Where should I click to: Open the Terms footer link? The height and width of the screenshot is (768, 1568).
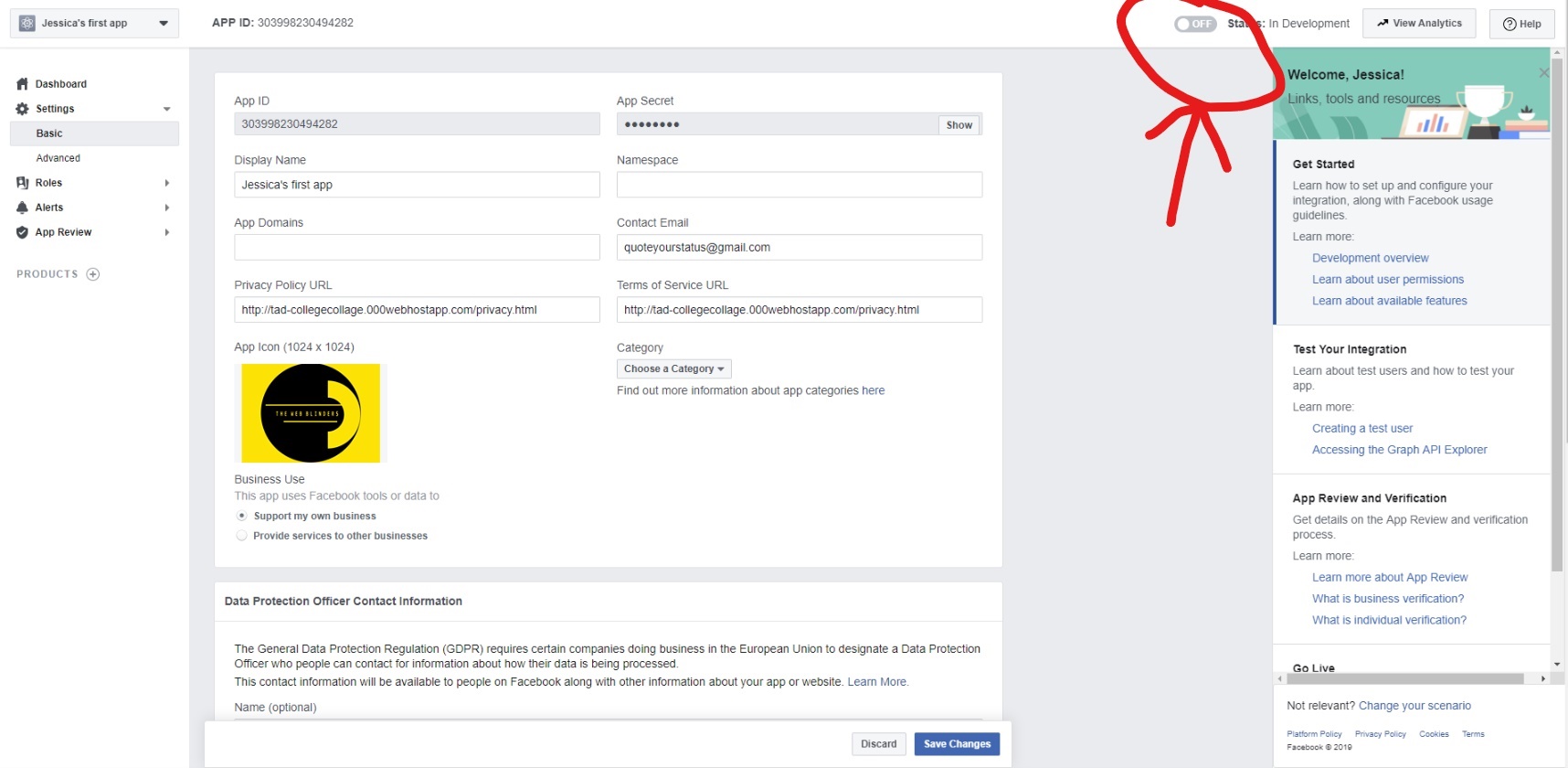[x=1473, y=734]
